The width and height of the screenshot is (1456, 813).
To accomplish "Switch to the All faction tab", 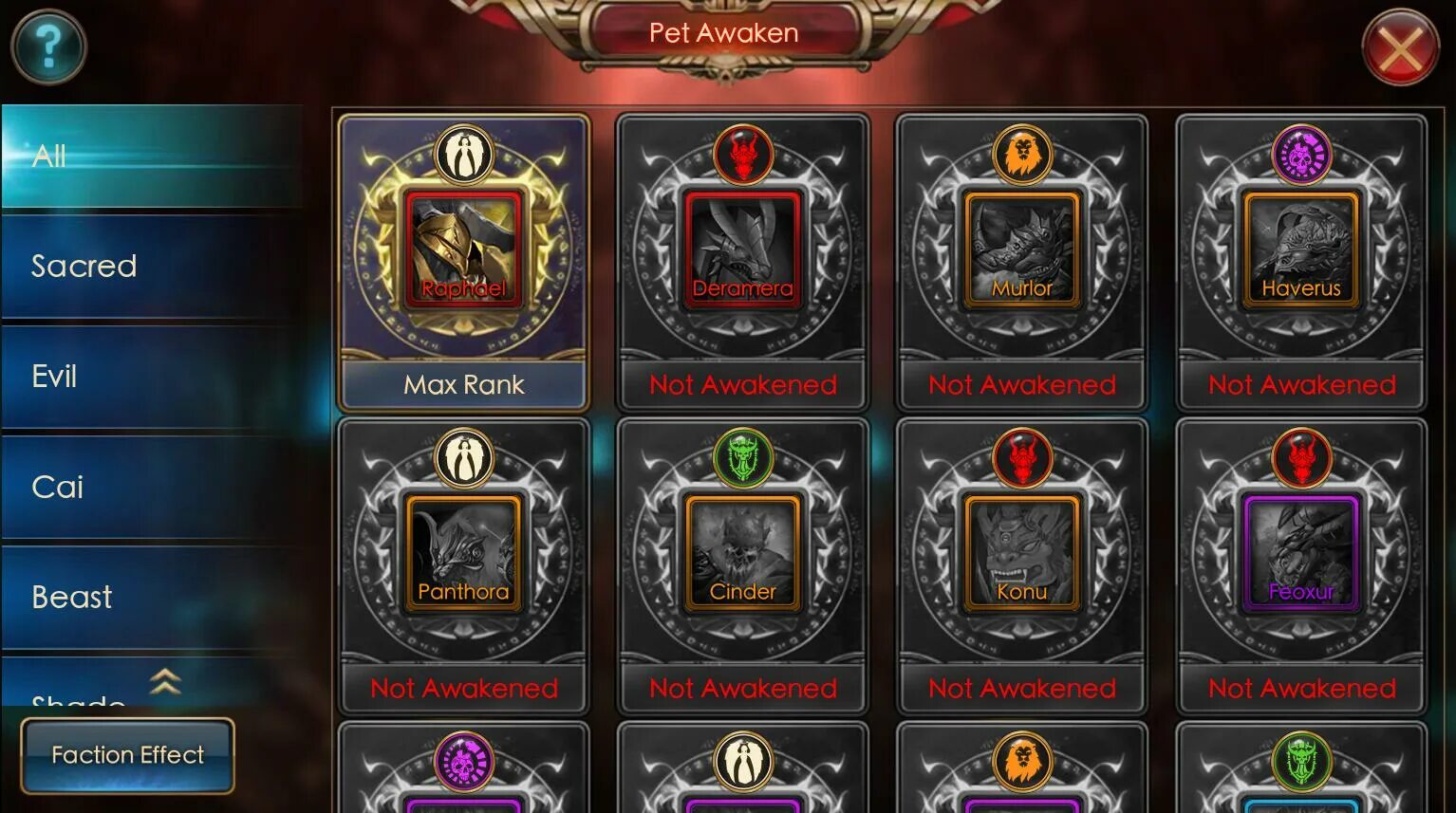I will pos(152,156).
